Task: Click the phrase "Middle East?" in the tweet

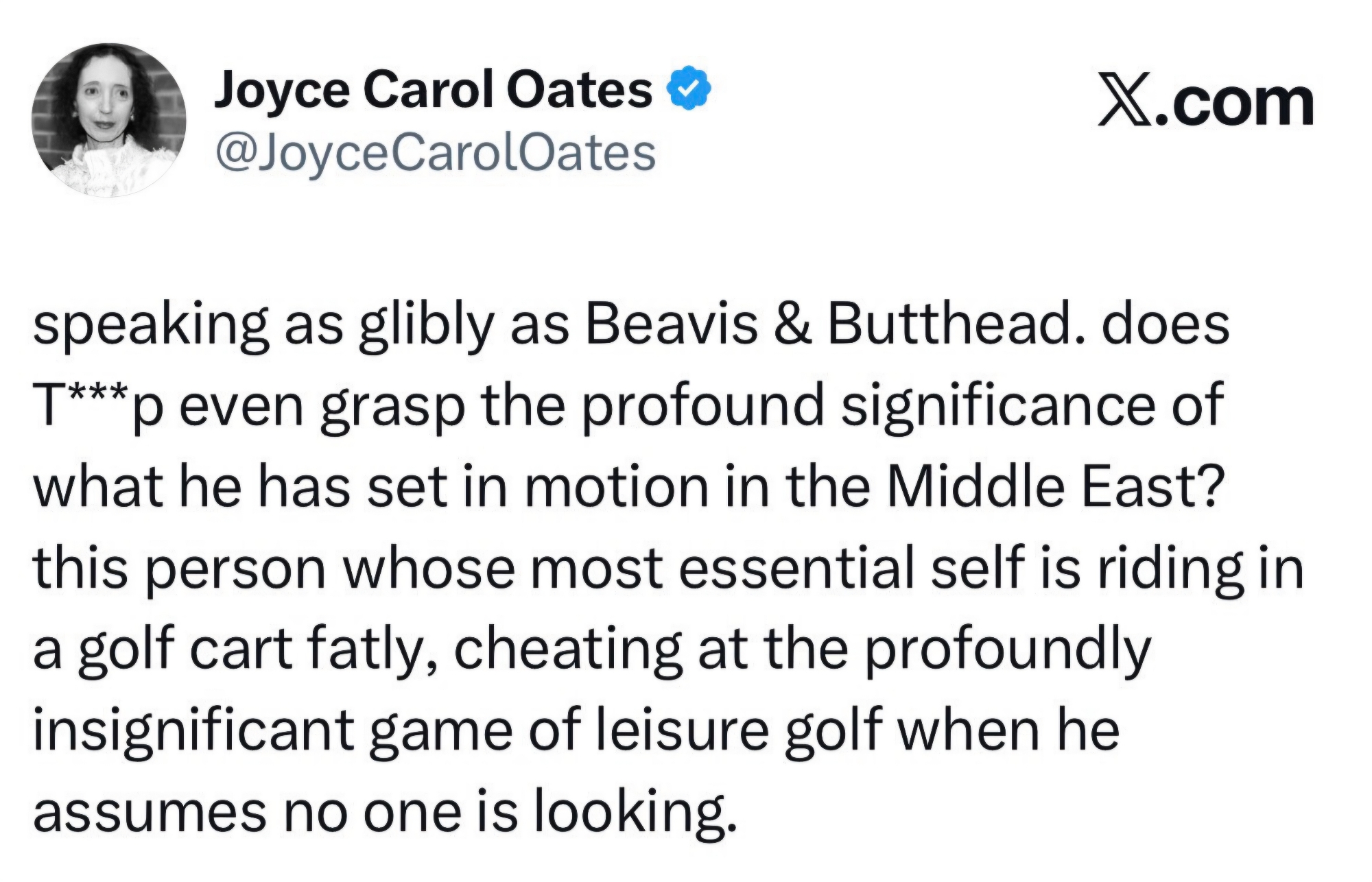Action: pyautogui.click(x=1055, y=487)
